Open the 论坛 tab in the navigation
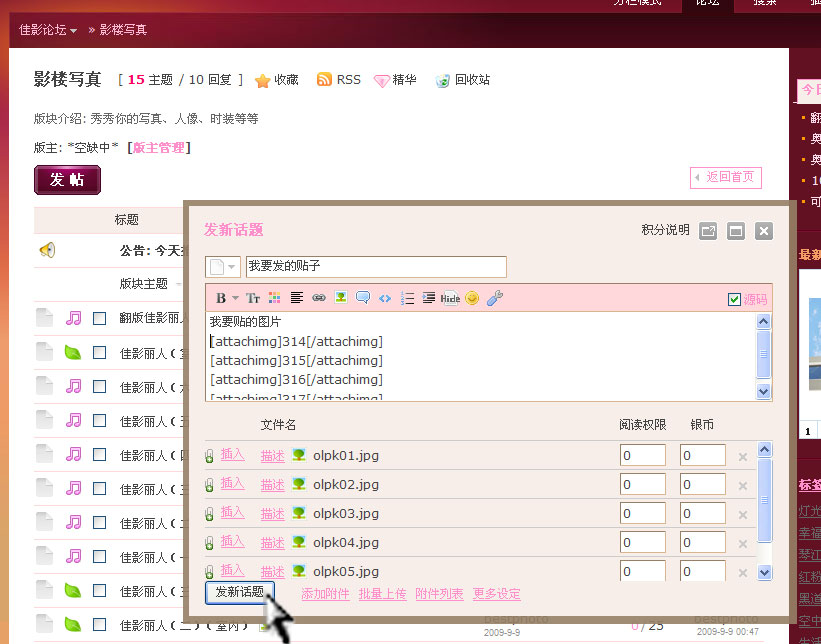The width and height of the screenshot is (821, 644). click(706, 4)
